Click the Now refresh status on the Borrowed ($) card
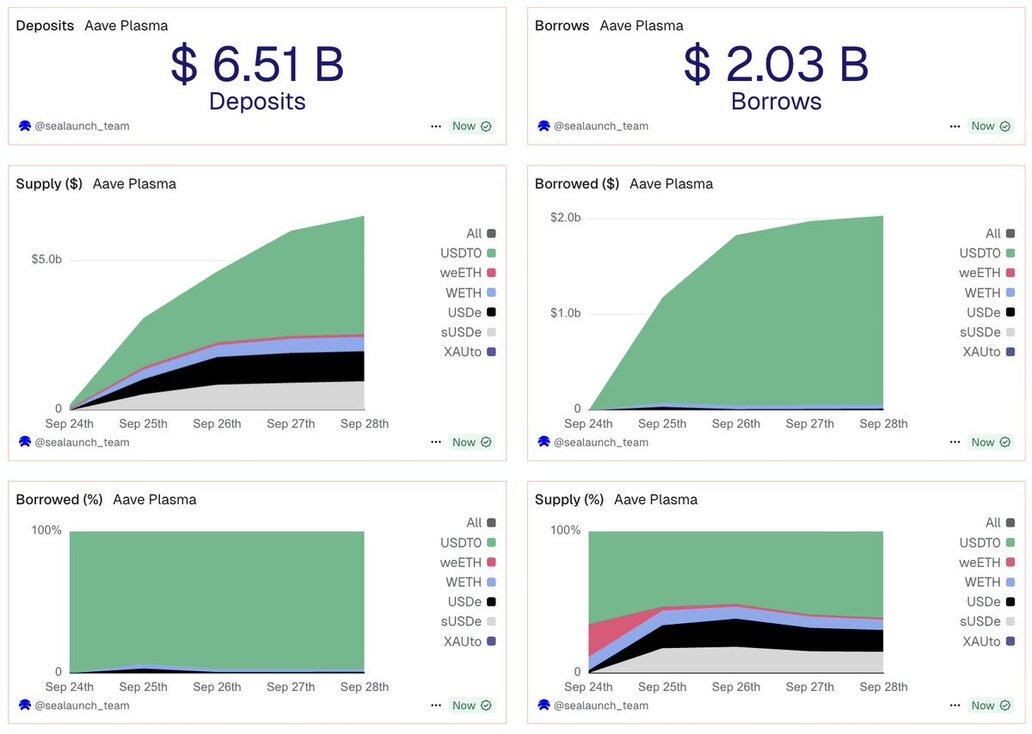Image resolution: width=1032 pixels, height=734 pixels. [x=991, y=442]
